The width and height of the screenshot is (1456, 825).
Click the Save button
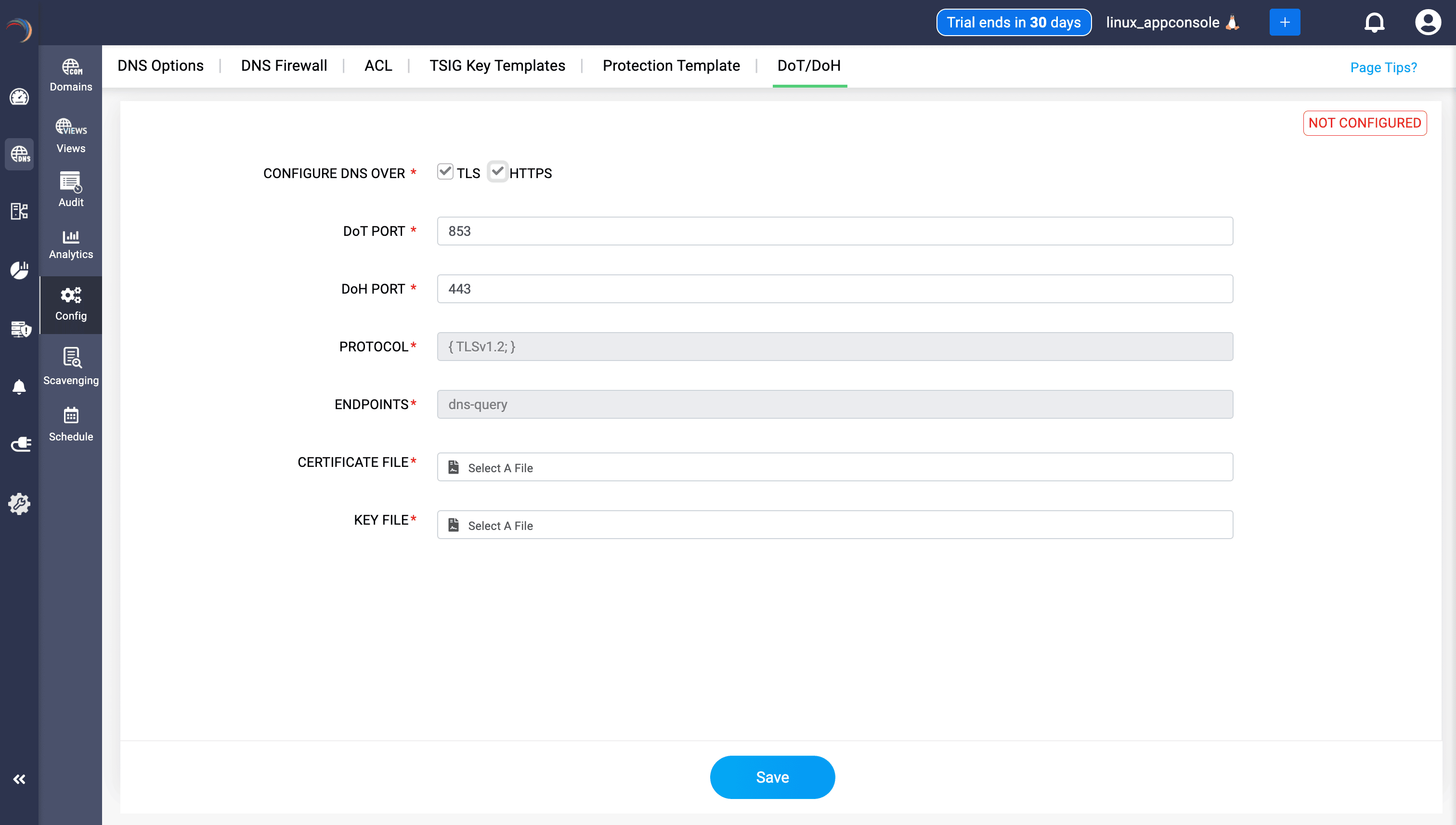772,777
